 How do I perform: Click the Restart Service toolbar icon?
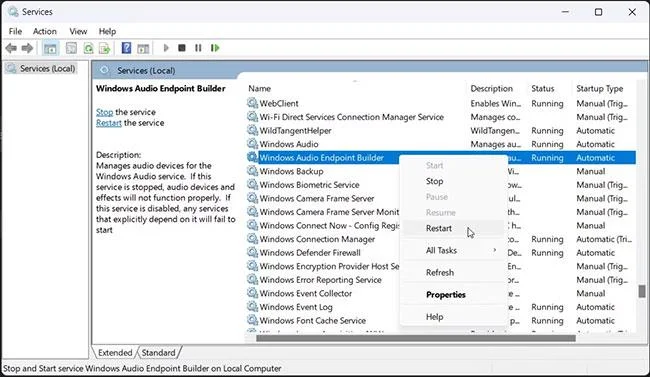pos(215,48)
